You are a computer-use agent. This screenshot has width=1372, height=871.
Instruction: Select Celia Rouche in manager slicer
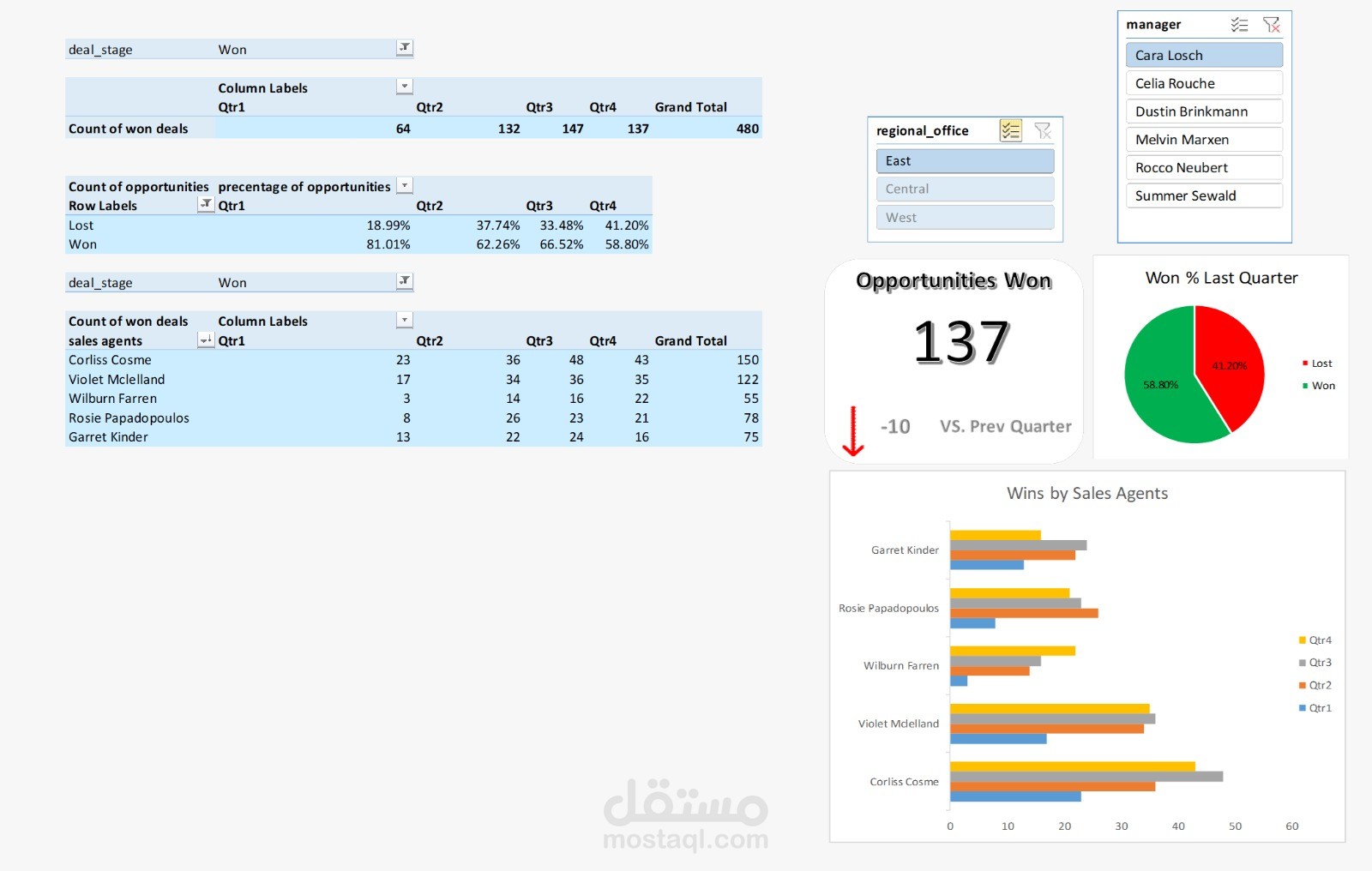pyautogui.click(x=1204, y=83)
